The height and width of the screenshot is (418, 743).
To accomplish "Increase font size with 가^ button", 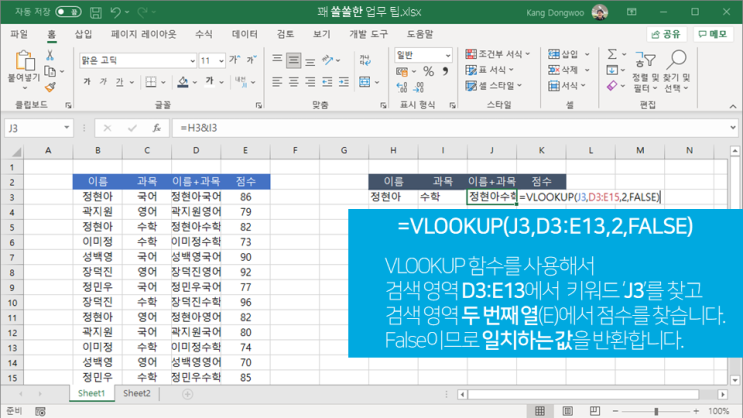I will pos(234,60).
